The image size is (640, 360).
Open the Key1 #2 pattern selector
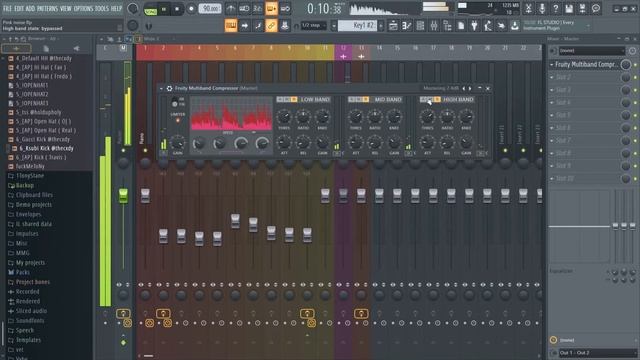tap(358, 26)
